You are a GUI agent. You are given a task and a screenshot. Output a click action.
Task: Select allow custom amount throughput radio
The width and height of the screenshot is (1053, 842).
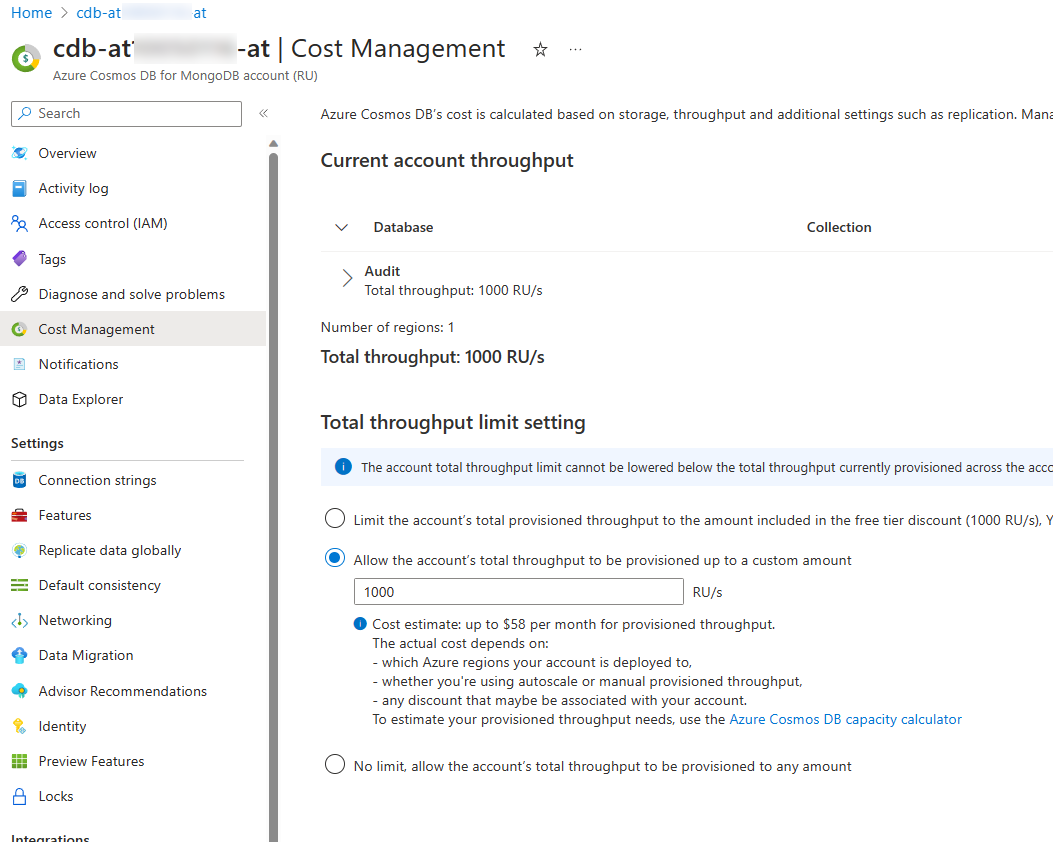tap(334, 559)
